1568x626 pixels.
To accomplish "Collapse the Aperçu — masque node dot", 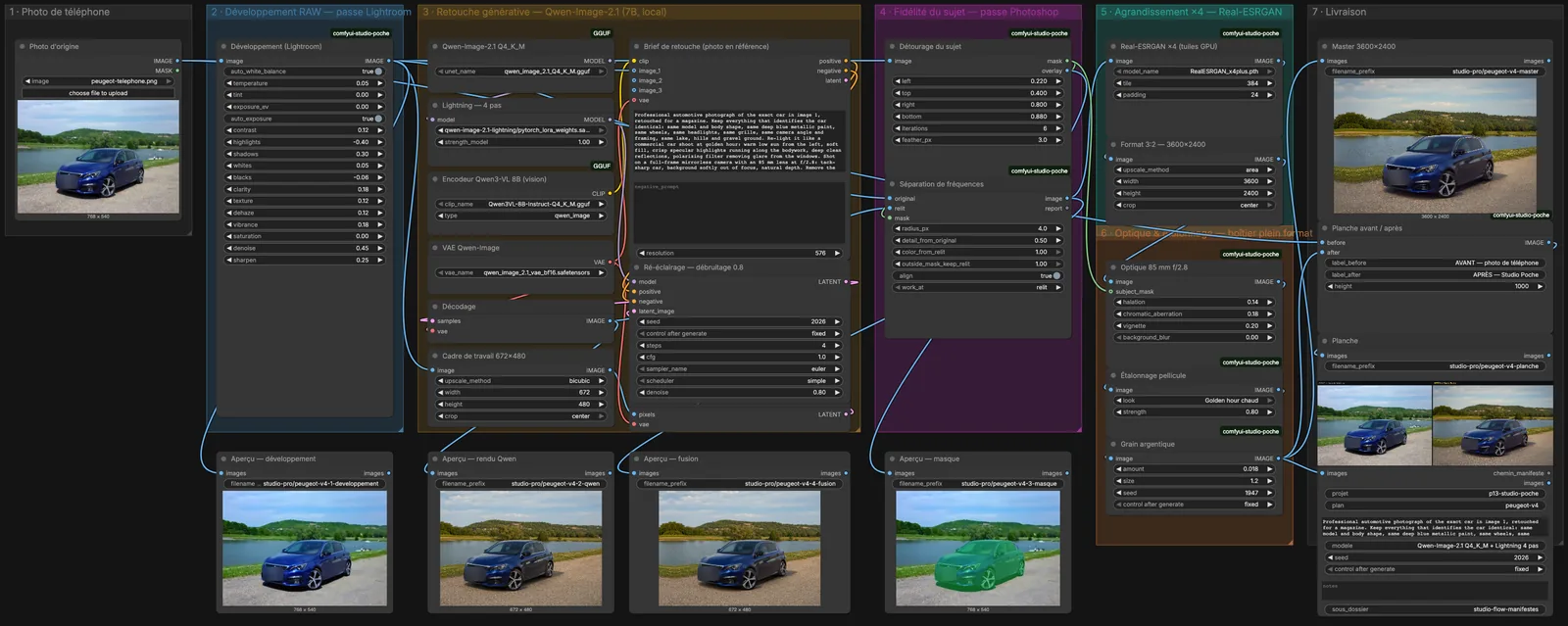I will [892, 458].
